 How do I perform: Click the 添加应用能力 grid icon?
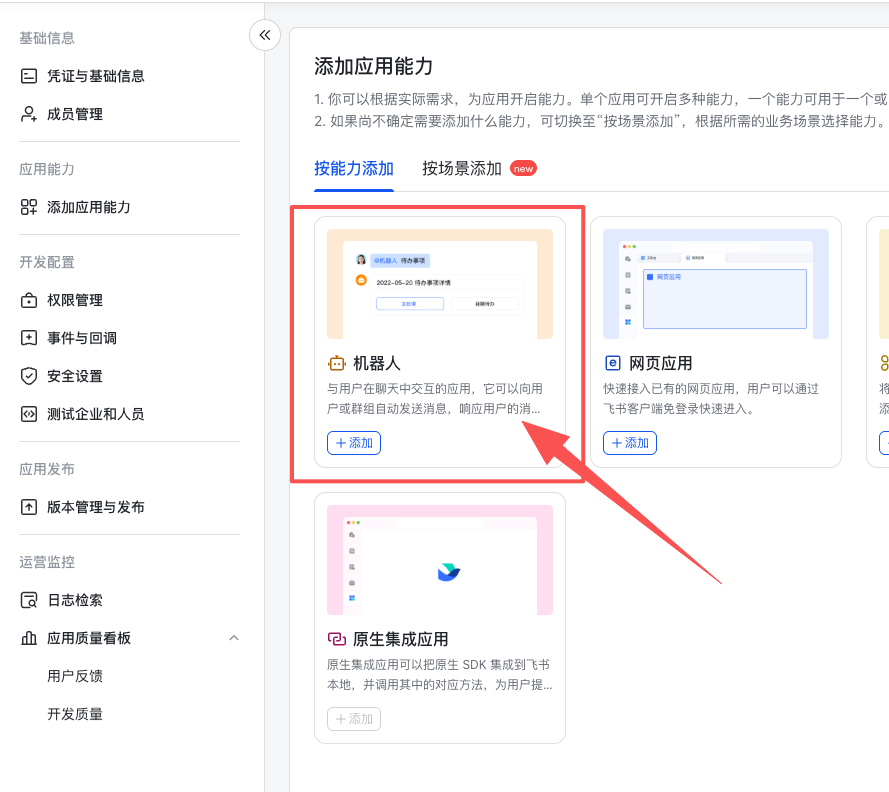click(29, 207)
